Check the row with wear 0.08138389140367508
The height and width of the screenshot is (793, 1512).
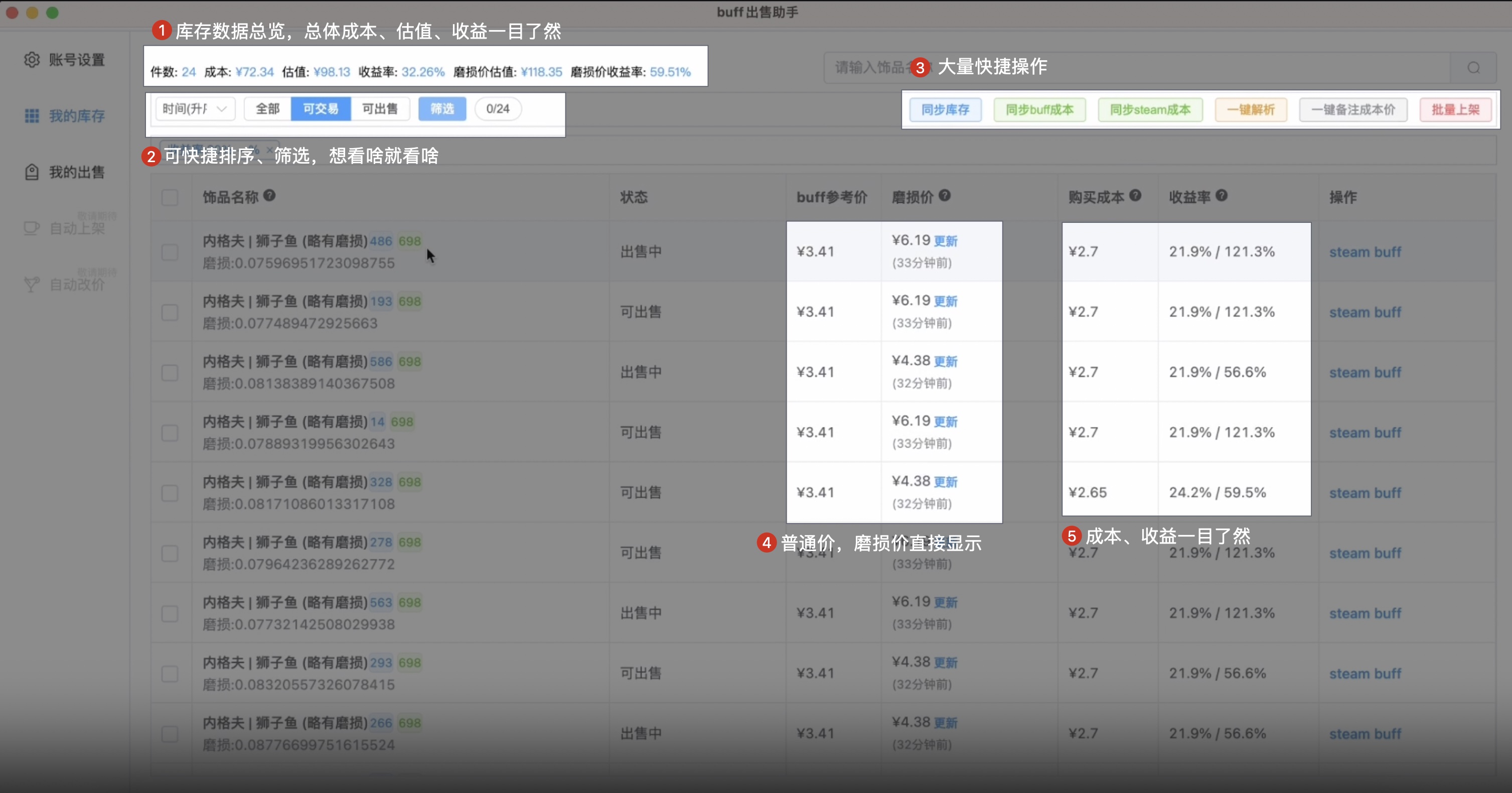pos(170,372)
